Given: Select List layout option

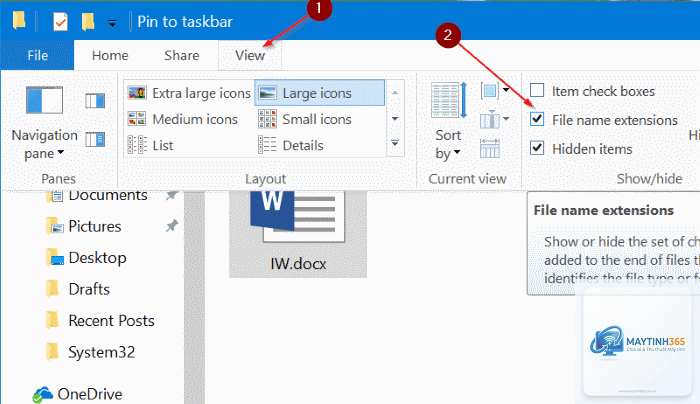Looking at the screenshot, I should click(x=150, y=145).
